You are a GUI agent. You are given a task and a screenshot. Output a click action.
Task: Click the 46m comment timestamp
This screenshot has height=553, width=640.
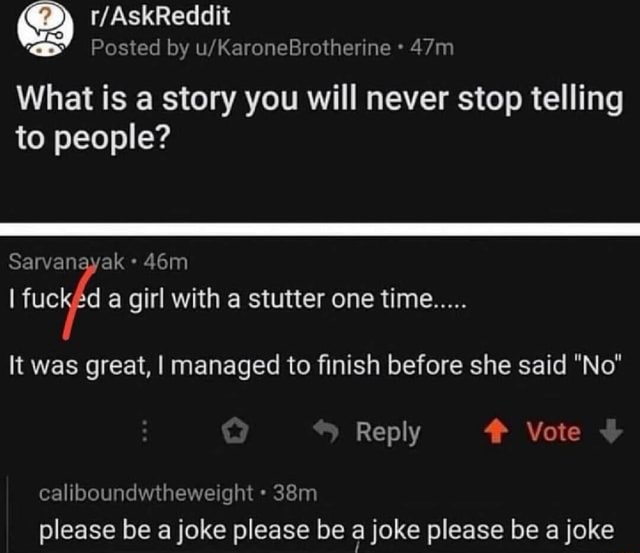165,262
